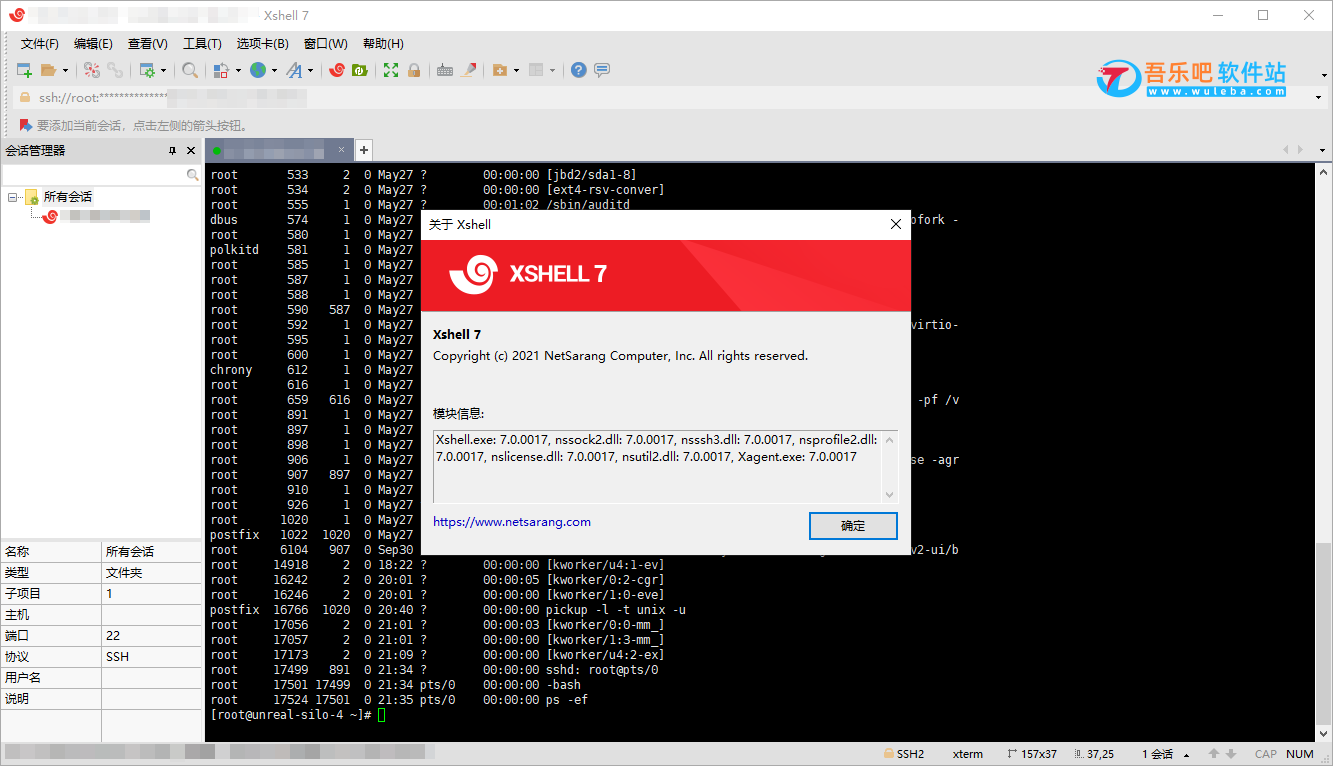This screenshot has width=1333, height=766.
Task: Click the Font 'A' toolbar icon
Action: pyautogui.click(x=294, y=70)
